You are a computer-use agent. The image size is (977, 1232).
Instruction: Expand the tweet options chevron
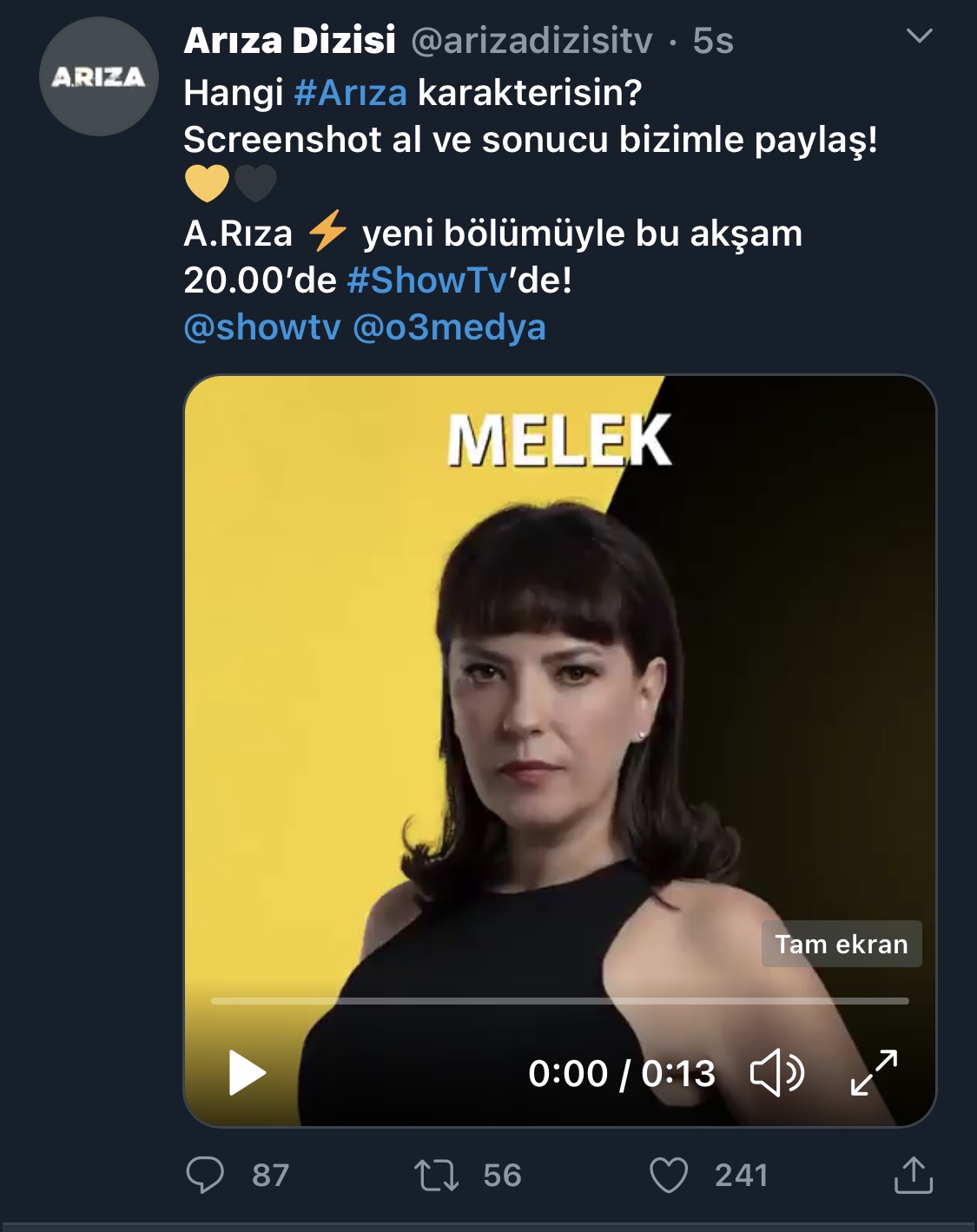(x=919, y=36)
